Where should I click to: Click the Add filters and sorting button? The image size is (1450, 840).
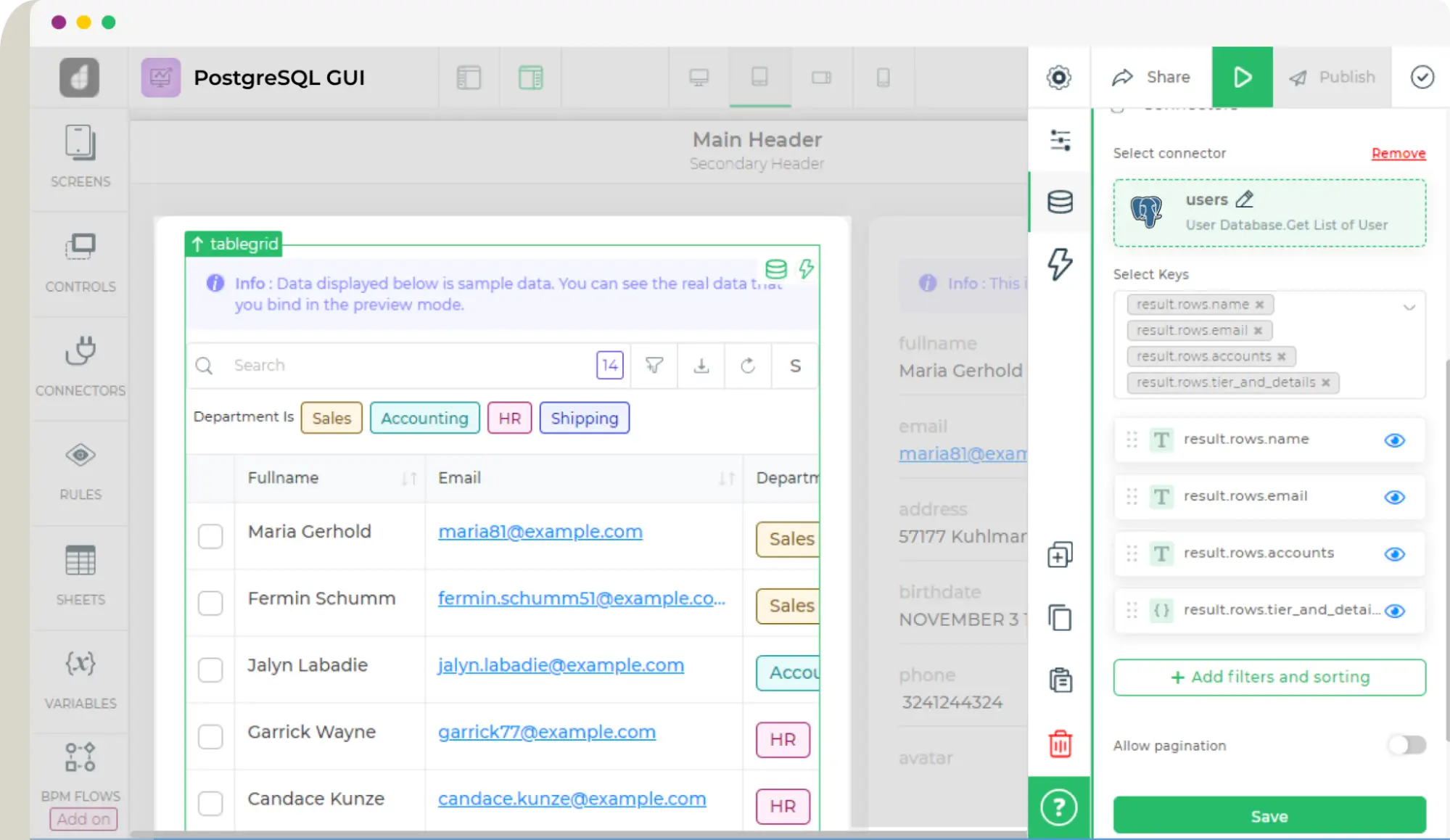pos(1268,677)
